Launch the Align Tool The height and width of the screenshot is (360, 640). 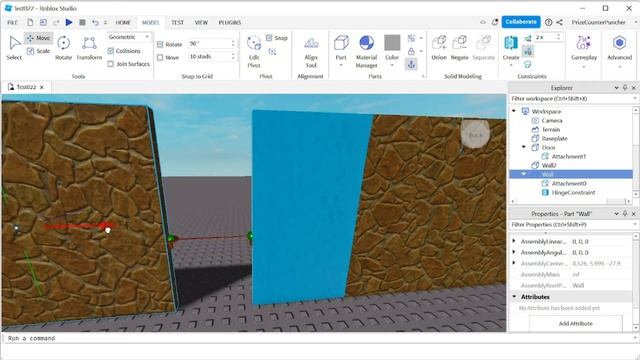pyautogui.click(x=311, y=51)
